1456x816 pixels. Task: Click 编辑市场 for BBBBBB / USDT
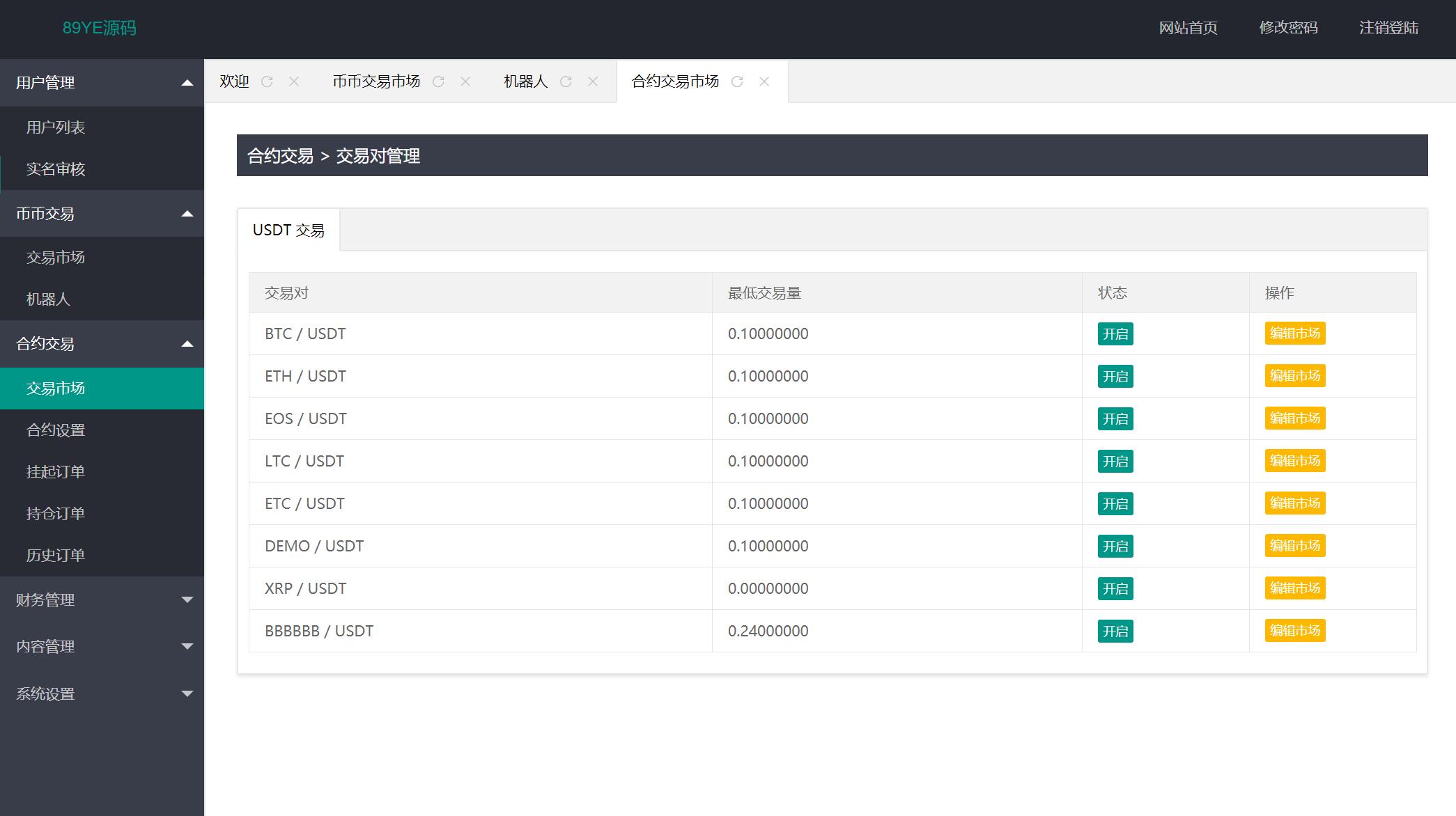pyautogui.click(x=1295, y=631)
